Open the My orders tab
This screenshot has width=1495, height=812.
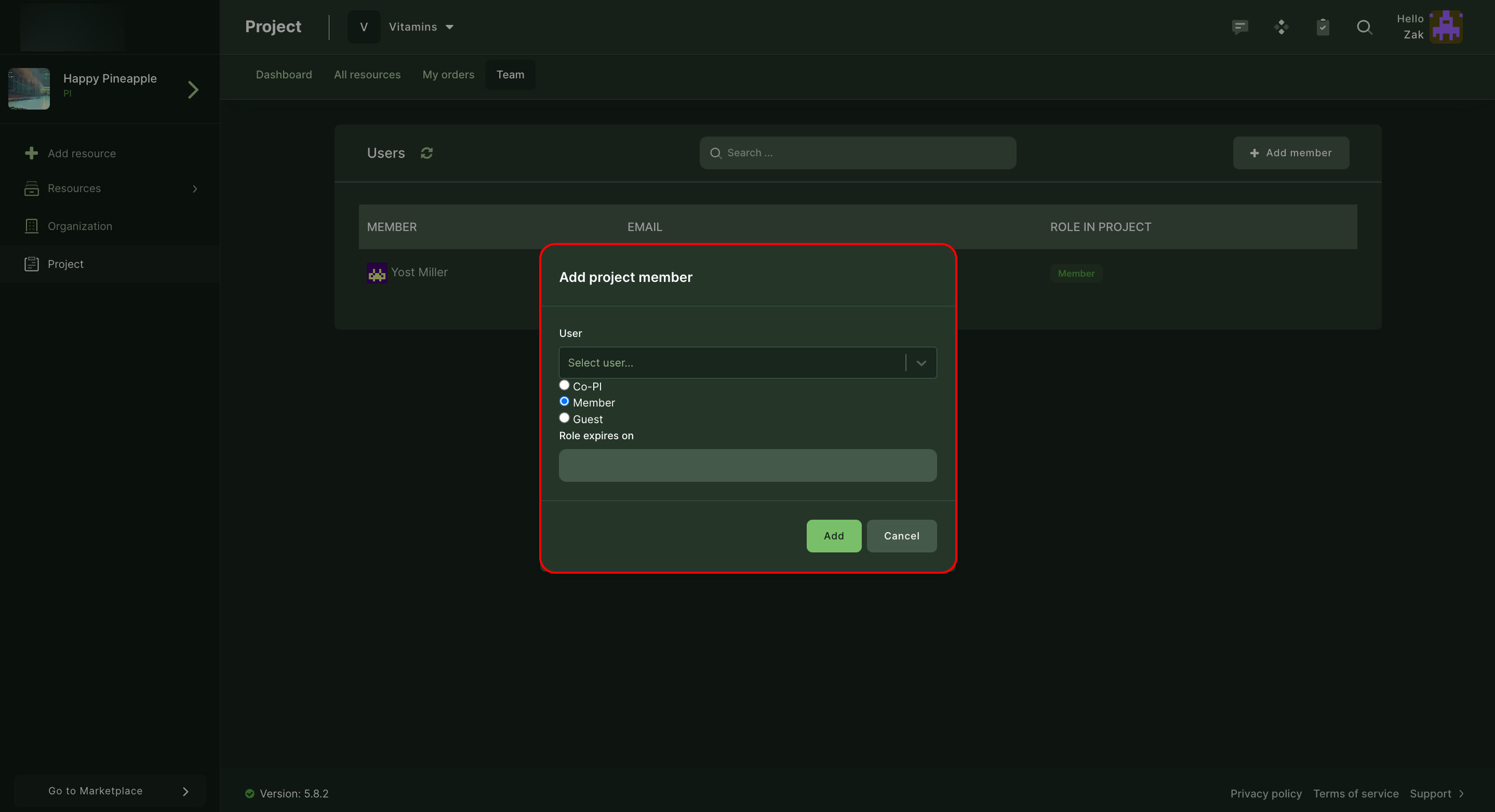click(448, 75)
